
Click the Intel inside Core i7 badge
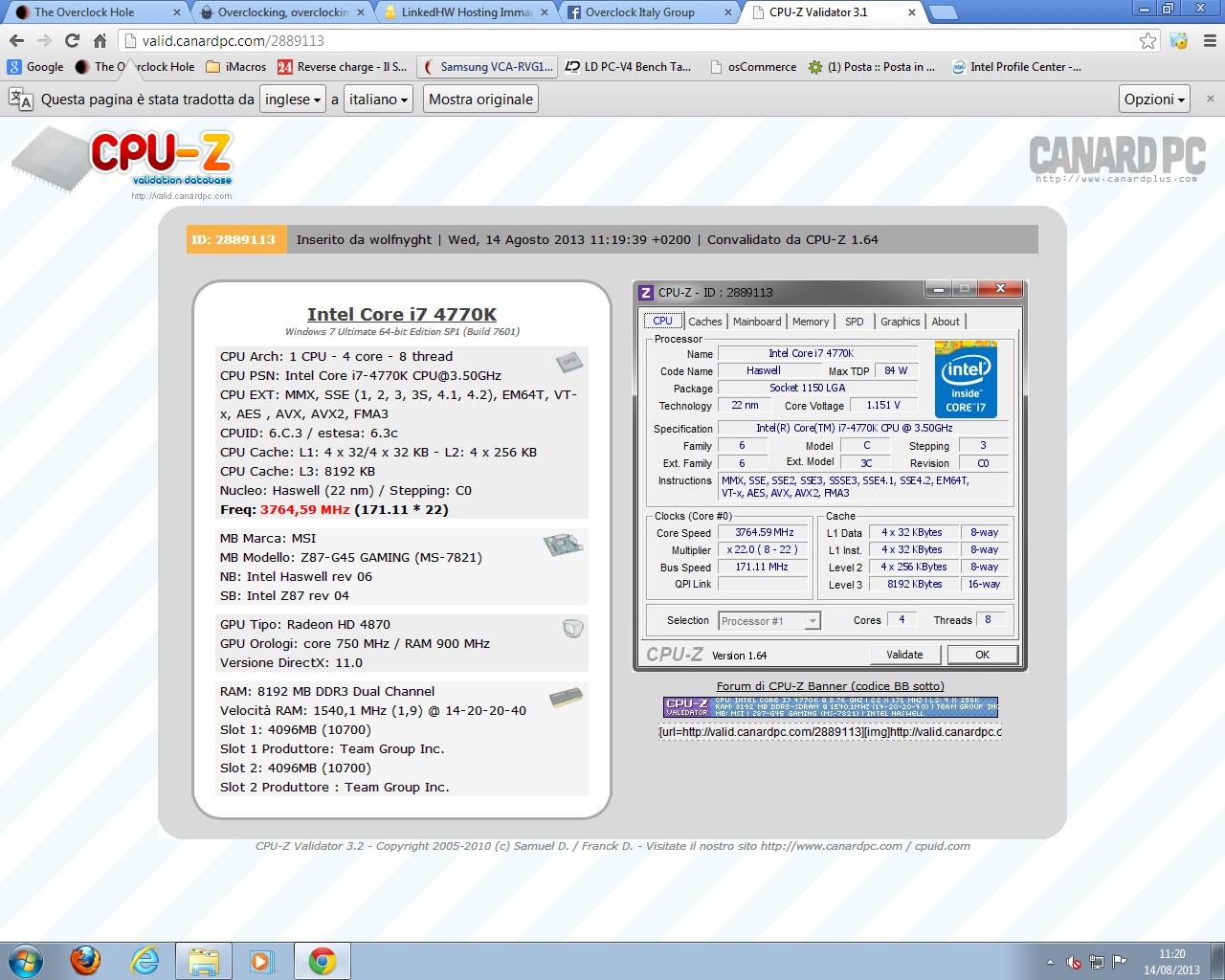[x=966, y=379]
